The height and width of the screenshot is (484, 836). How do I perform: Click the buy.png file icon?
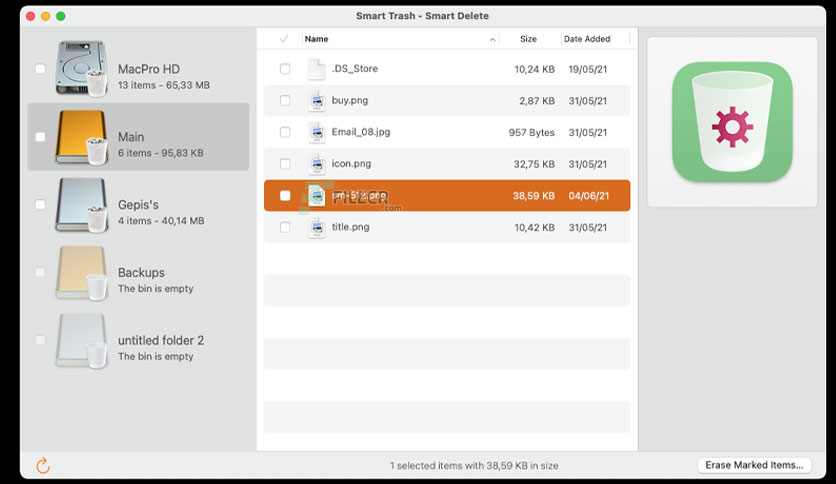317,101
